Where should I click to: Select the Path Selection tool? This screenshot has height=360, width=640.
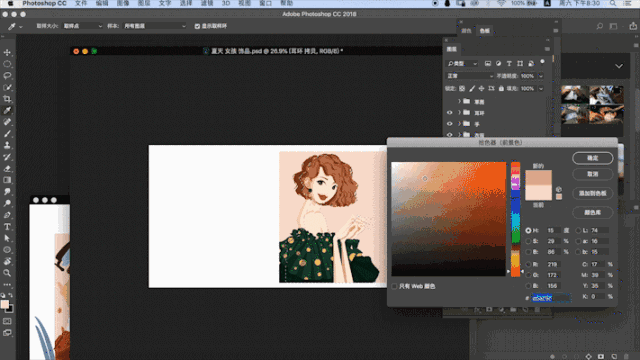7,238
